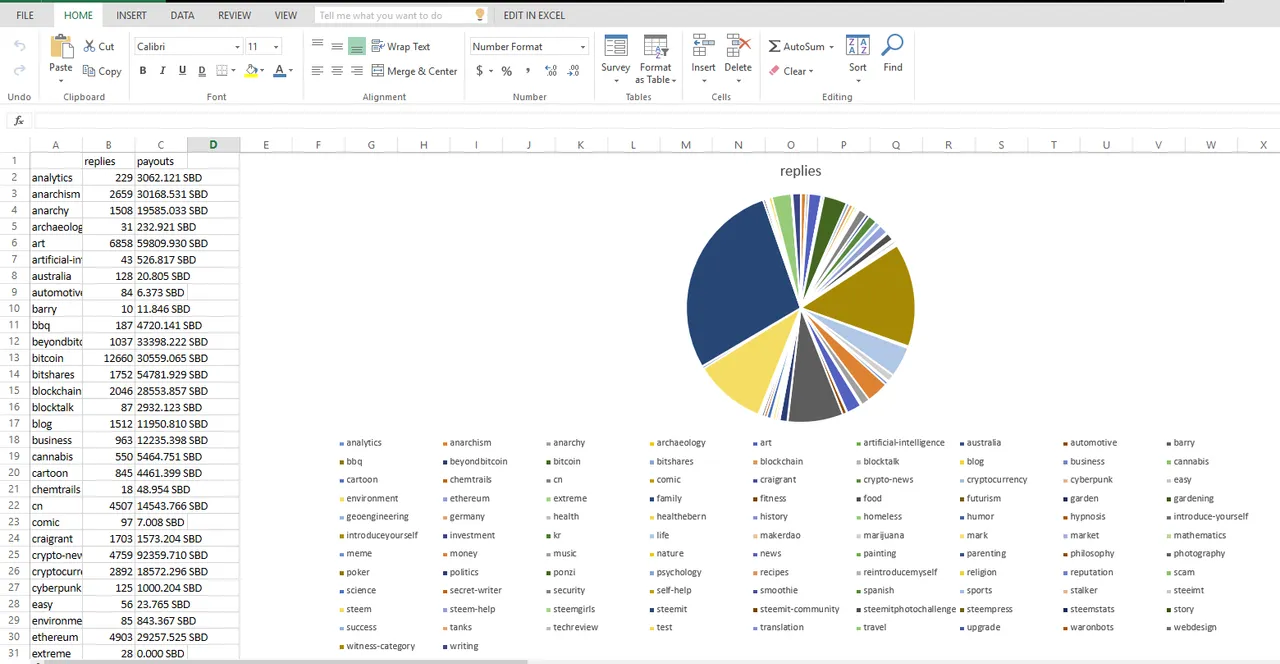Align text left in cell
Image resolution: width=1280 pixels, height=664 pixels.
click(x=317, y=71)
